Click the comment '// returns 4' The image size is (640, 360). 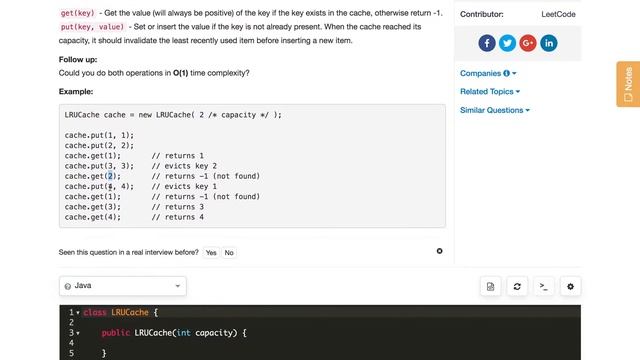coord(178,217)
